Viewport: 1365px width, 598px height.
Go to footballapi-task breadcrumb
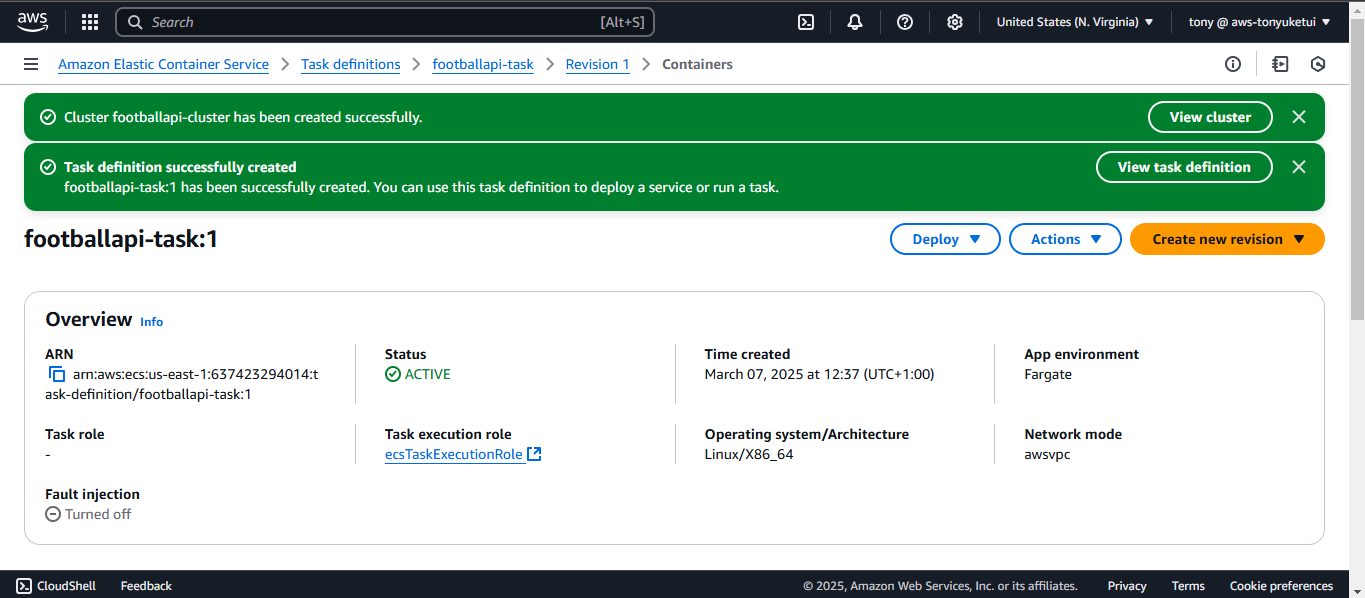[x=483, y=64]
